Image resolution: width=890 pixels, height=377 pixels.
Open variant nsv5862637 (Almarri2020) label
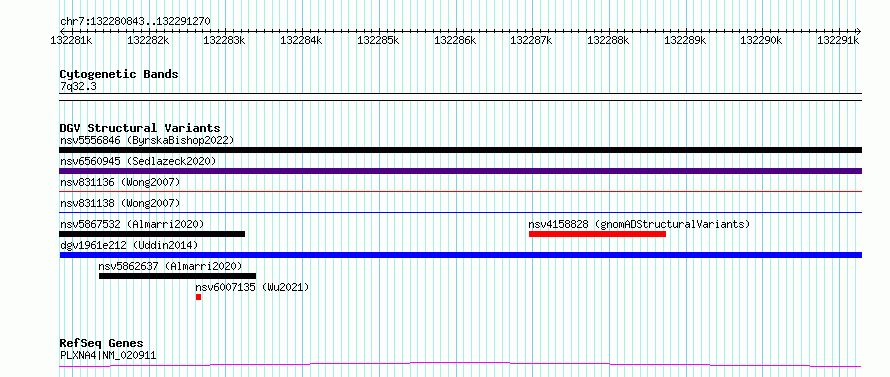pos(170,266)
